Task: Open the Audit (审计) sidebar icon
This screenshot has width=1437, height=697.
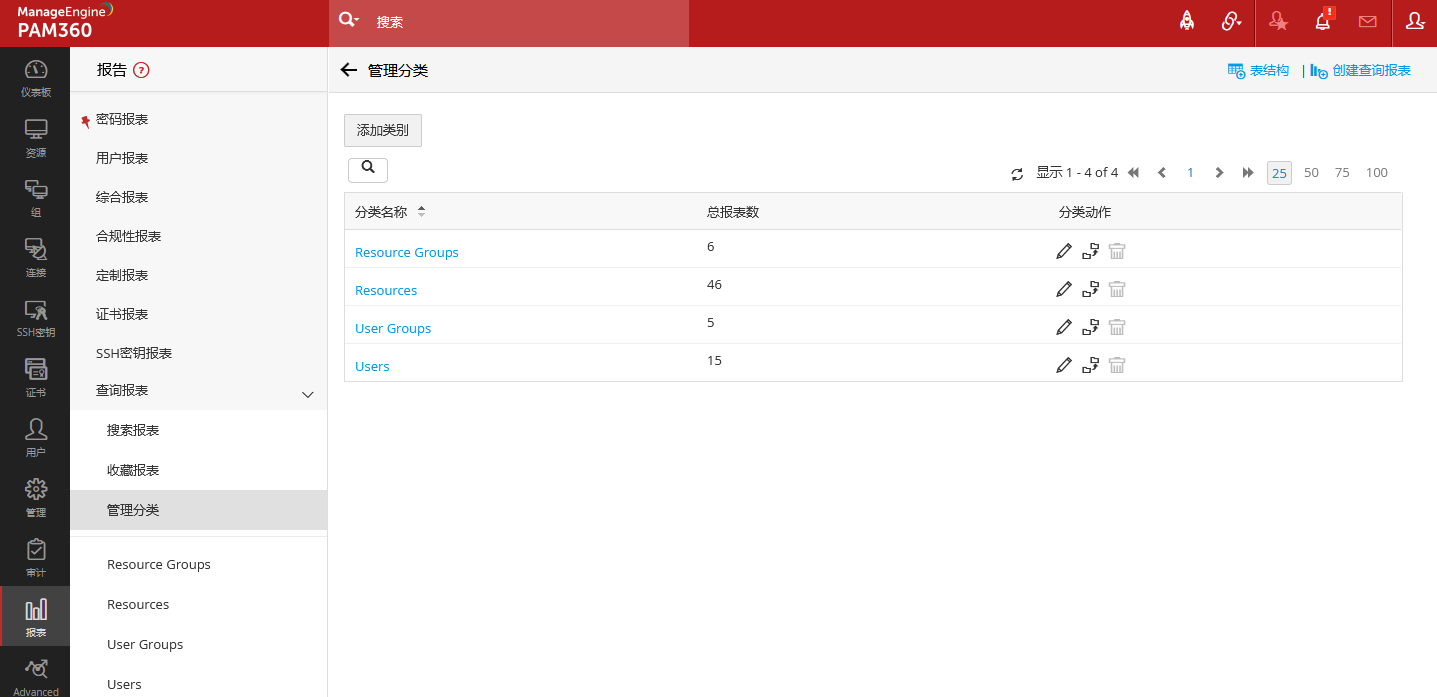Action: click(35, 558)
